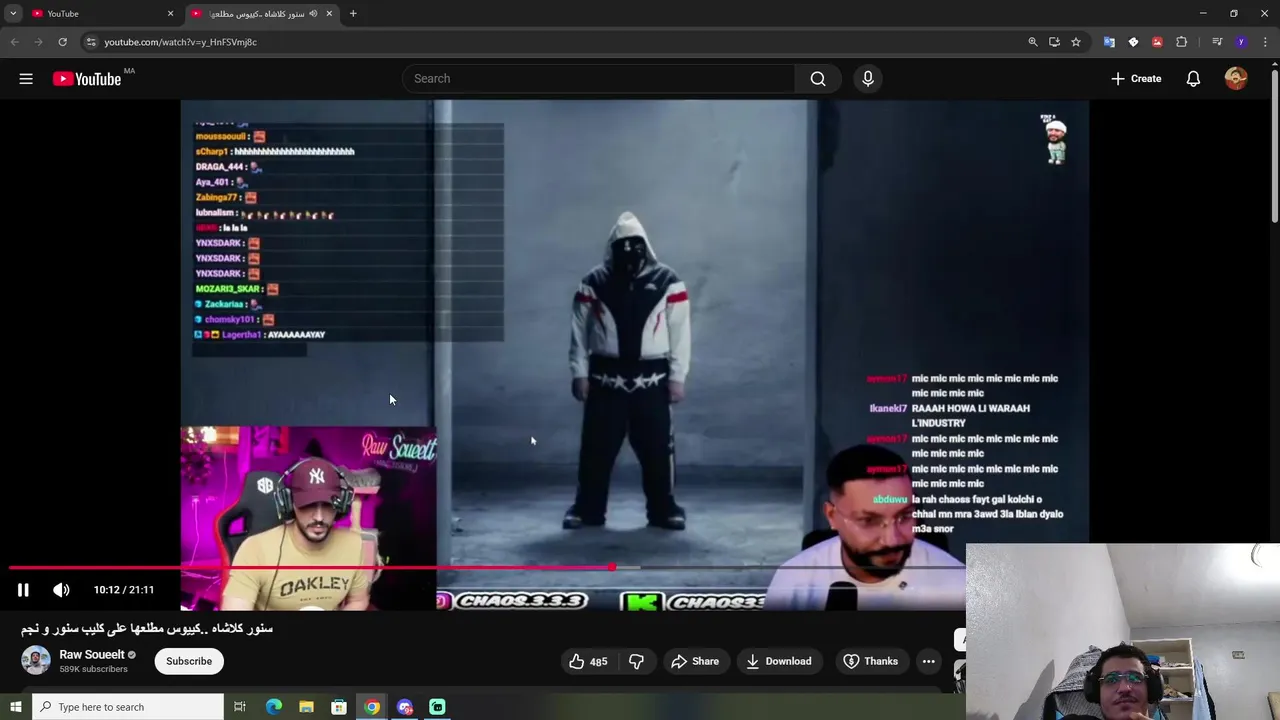
Task: Open the zoom magnifier in address bar
Action: [x=1033, y=42]
